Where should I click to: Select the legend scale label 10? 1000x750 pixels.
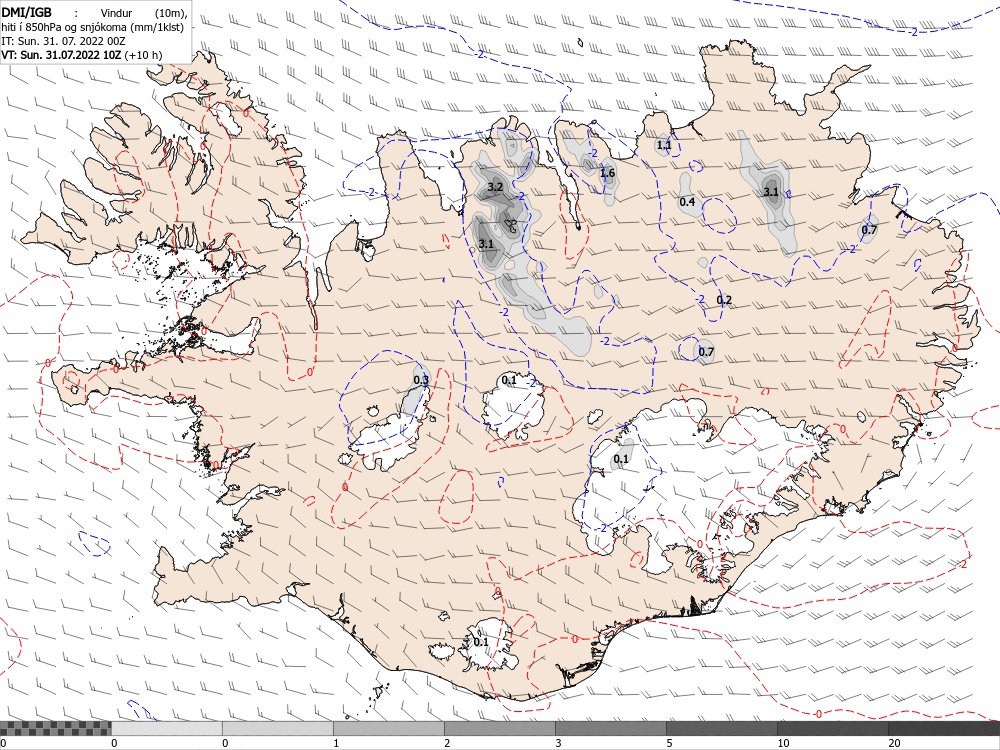pos(783,743)
